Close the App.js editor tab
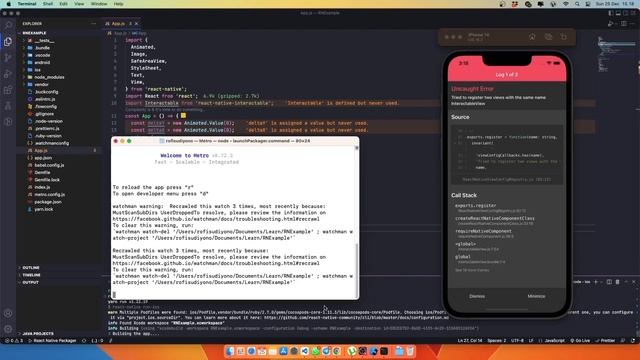Screen dimensions: 640x360 point(136,24)
